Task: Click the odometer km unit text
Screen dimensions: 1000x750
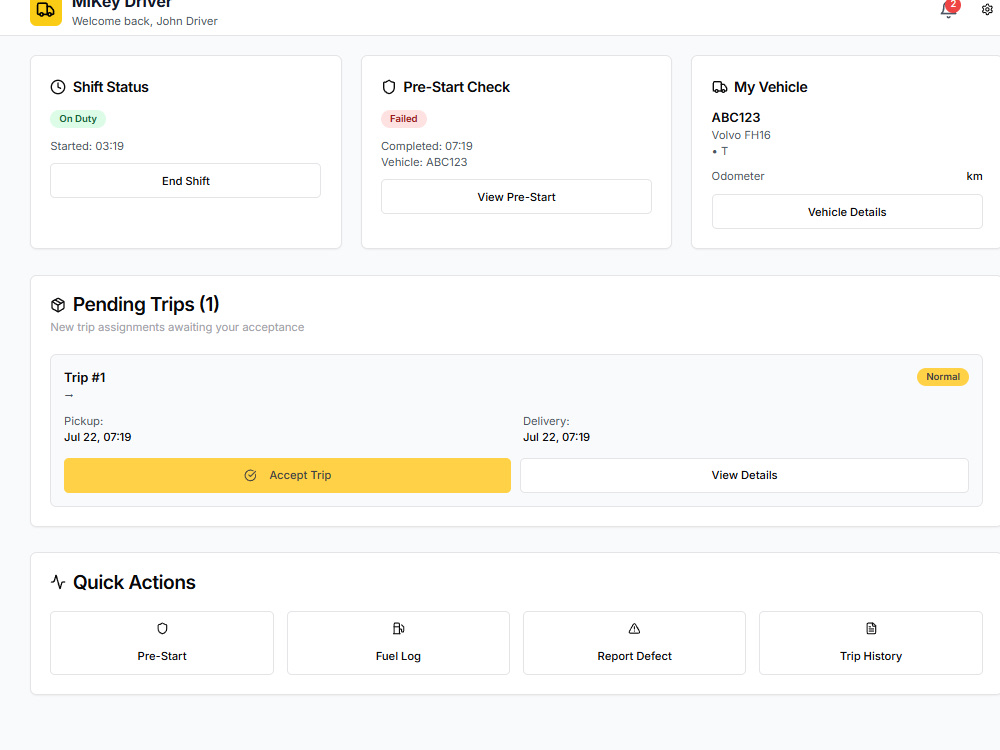Action: point(974,176)
